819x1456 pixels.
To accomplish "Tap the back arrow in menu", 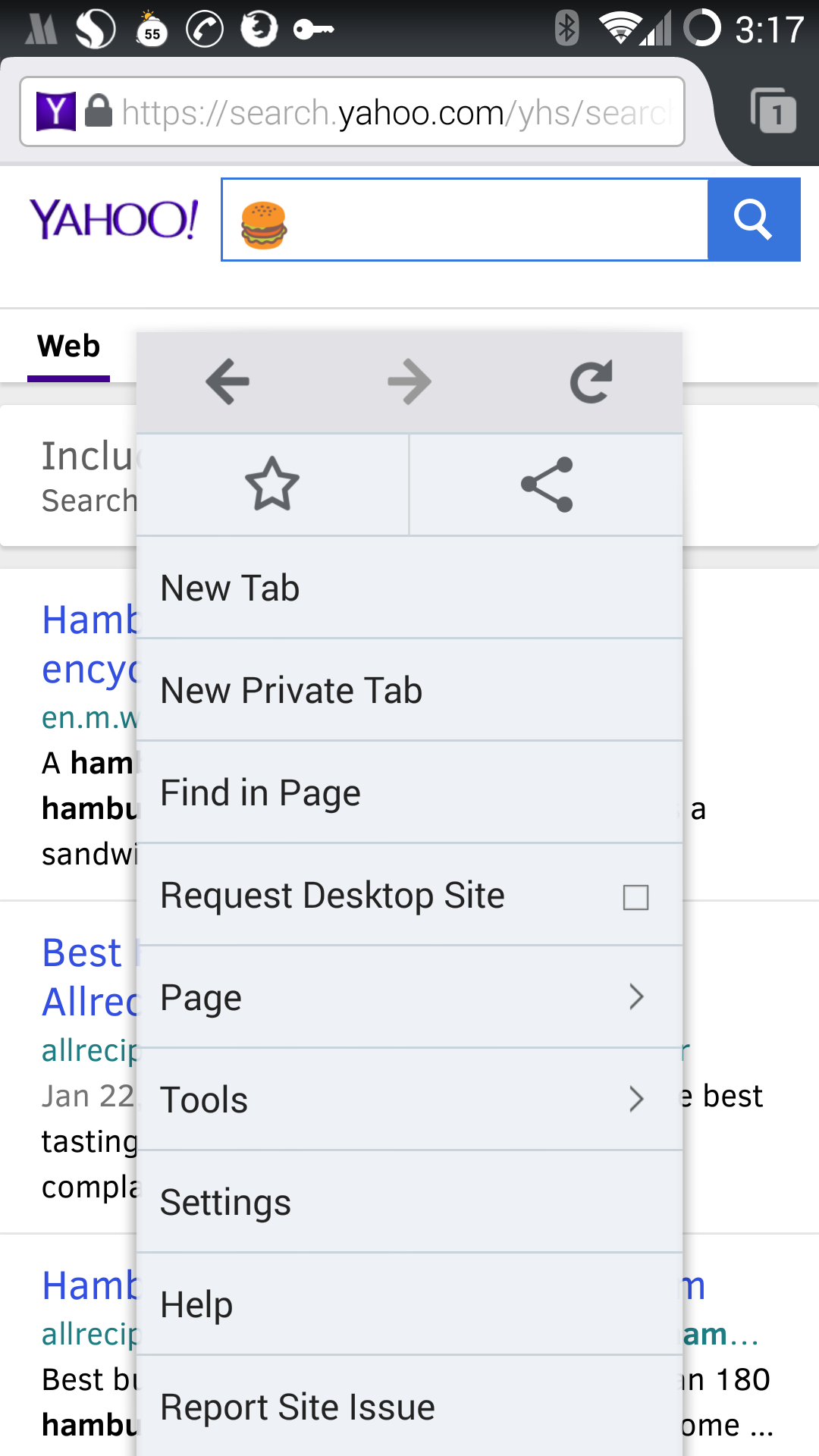I will click(x=227, y=381).
